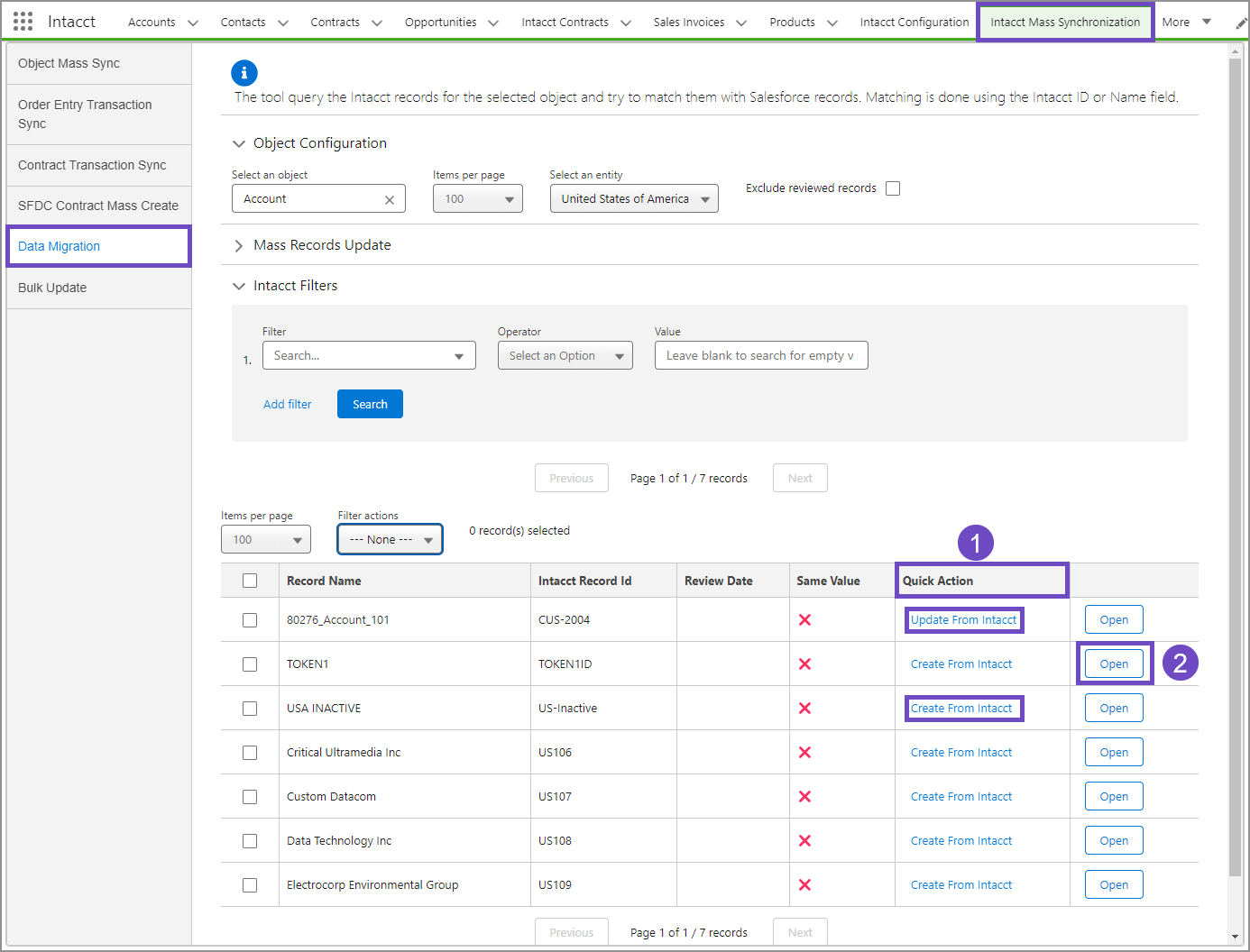Click the red Same Value X for TOKEN1
This screenshot has height=952, width=1250.
804,664
